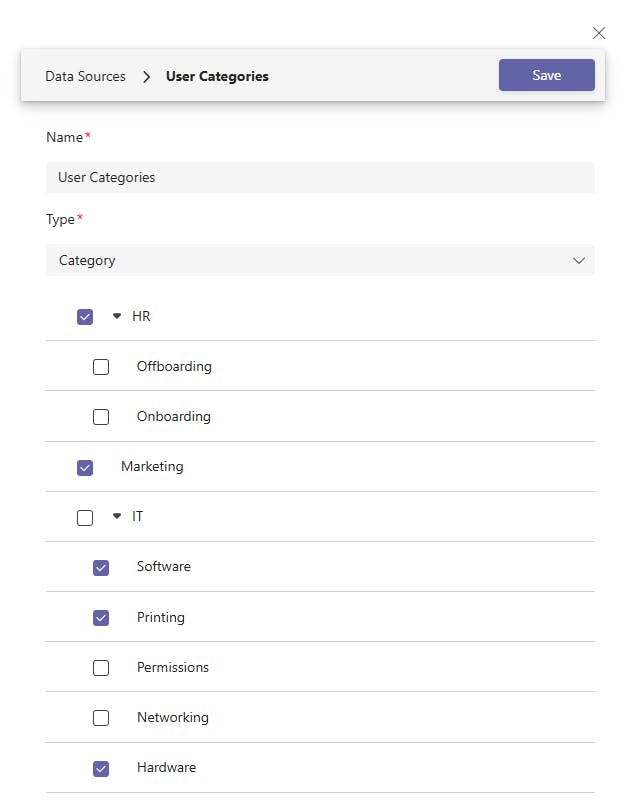Enable the Offboarding checkbox

tap(101, 367)
